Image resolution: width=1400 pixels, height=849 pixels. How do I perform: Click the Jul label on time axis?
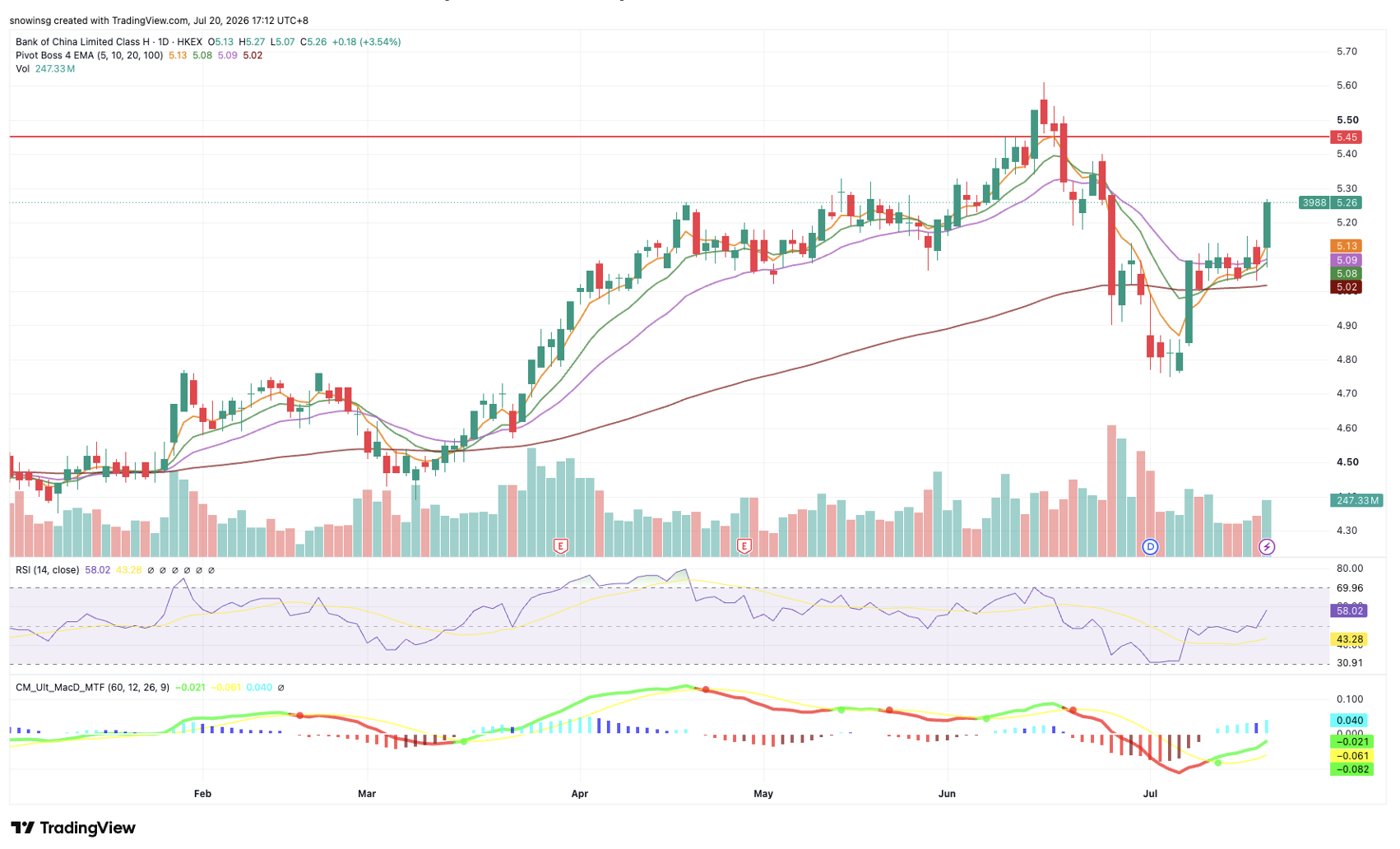pyautogui.click(x=1150, y=794)
